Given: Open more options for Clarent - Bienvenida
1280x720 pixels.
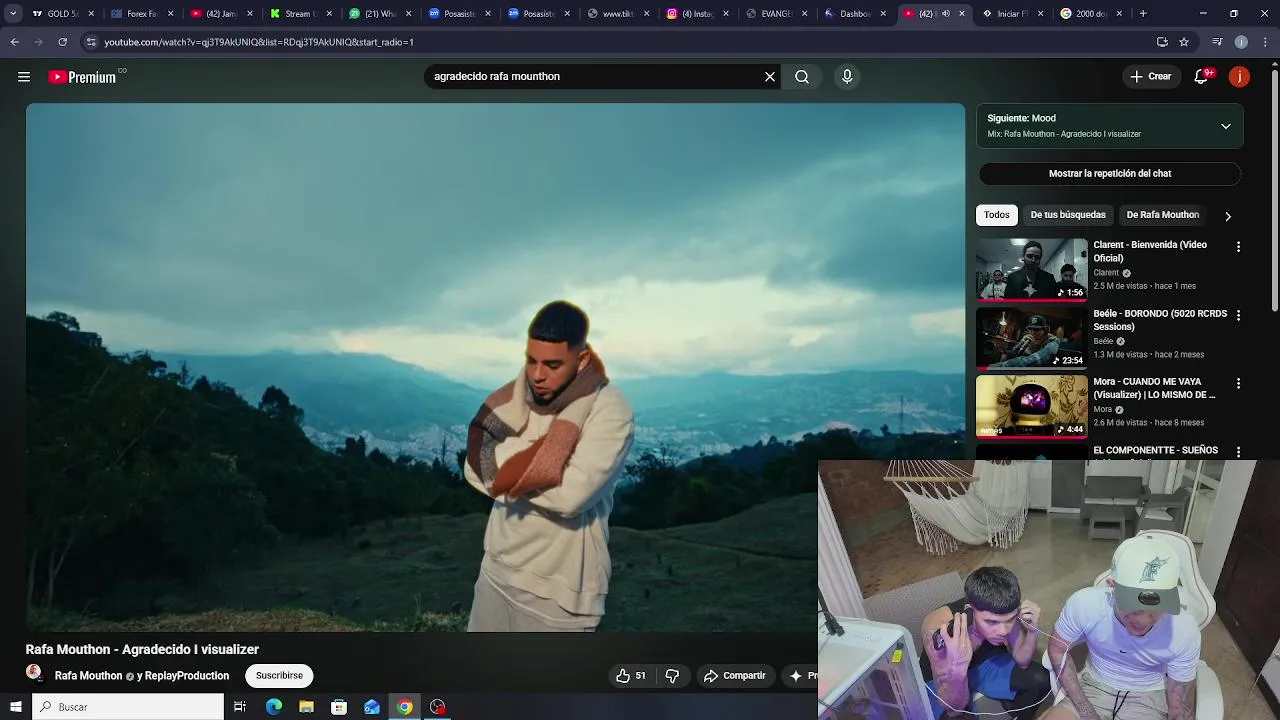Looking at the screenshot, I should (x=1238, y=247).
